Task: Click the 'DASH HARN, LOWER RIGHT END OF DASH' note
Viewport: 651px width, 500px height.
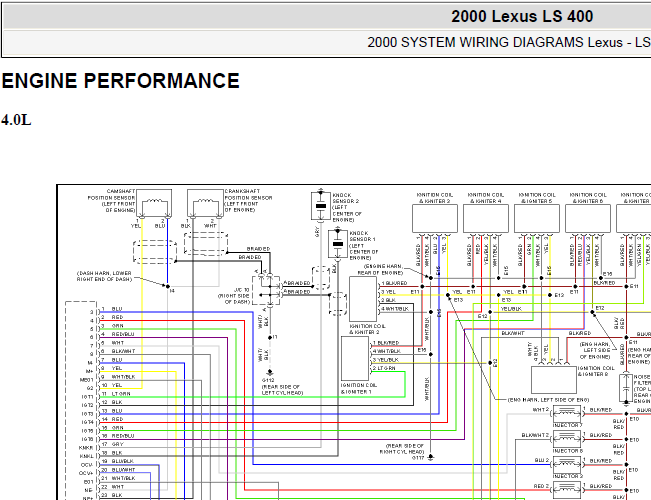Action: point(104,276)
